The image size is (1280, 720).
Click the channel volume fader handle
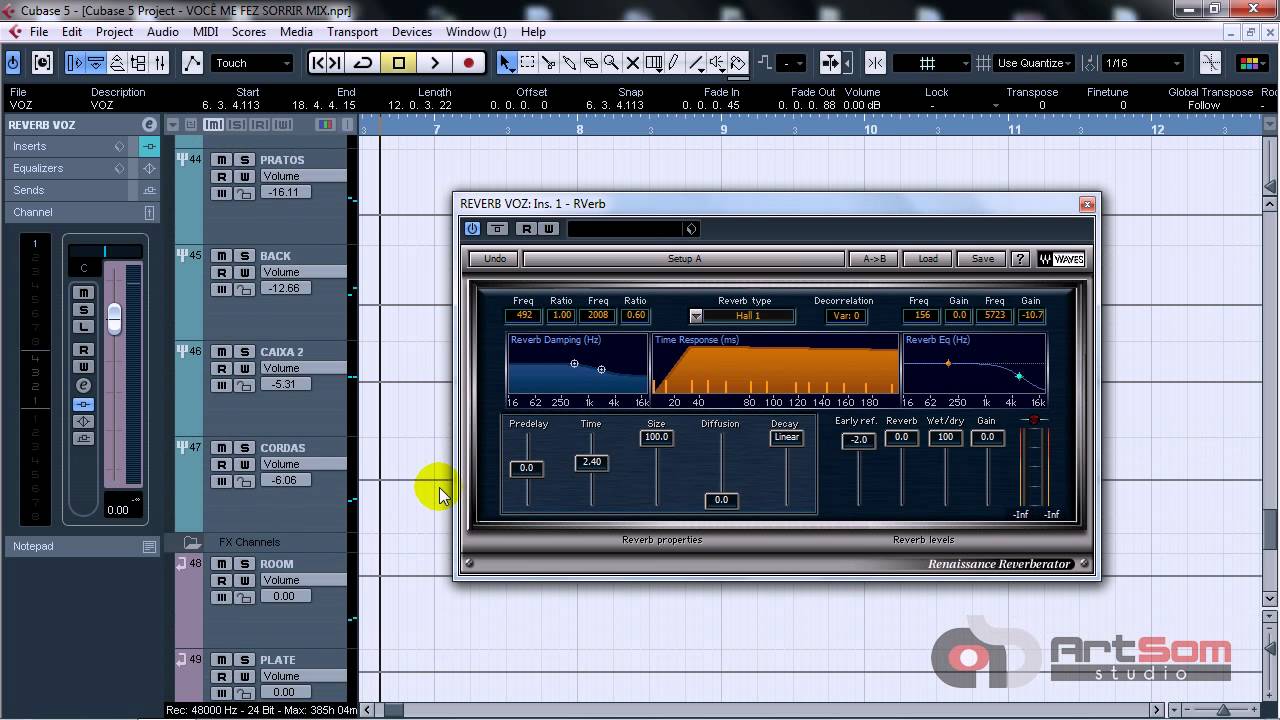point(114,317)
